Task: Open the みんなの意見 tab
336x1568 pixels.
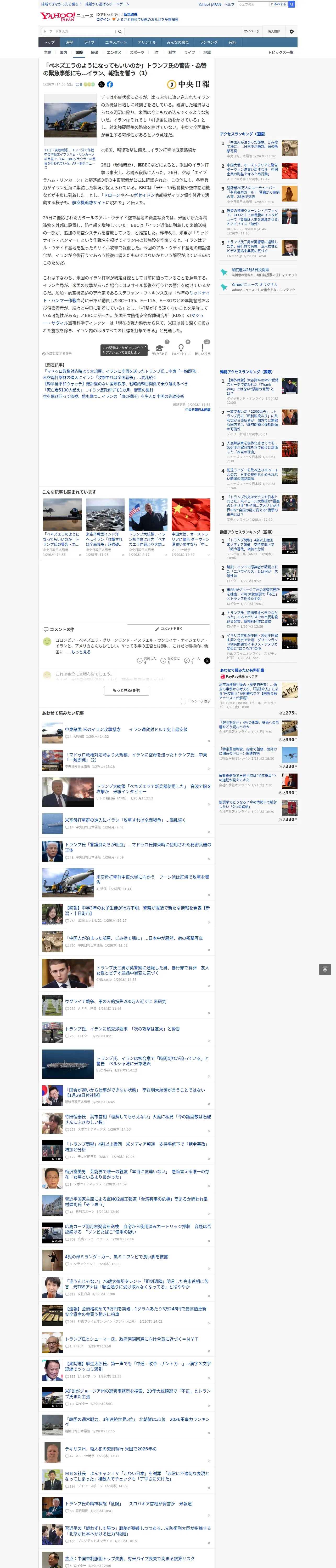Action: pos(177,42)
